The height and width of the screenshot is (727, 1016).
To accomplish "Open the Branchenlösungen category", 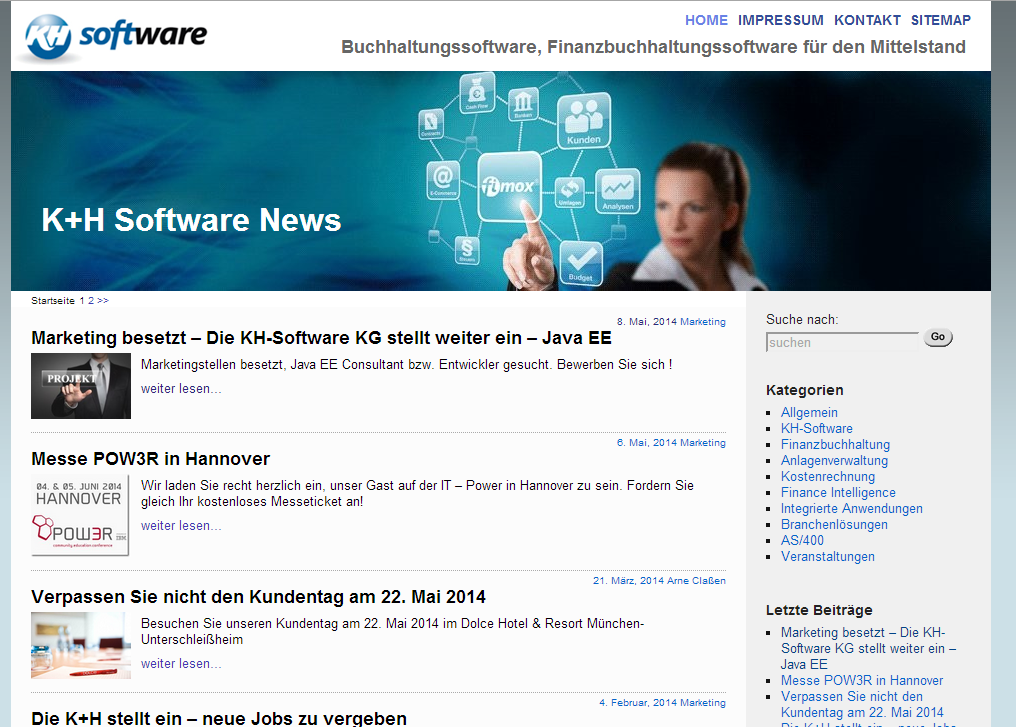I will click(x=834, y=525).
